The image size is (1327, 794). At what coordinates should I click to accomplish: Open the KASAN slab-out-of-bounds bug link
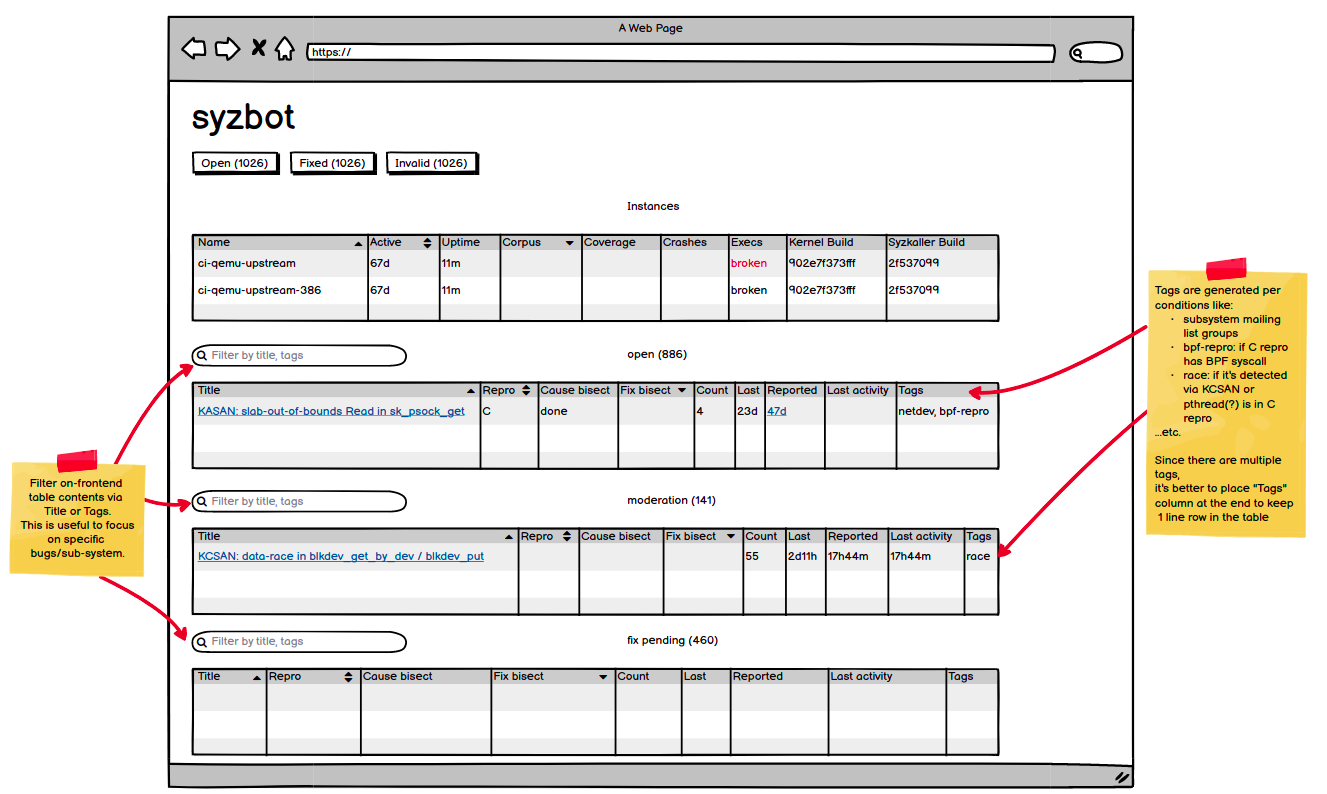coord(331,411)
